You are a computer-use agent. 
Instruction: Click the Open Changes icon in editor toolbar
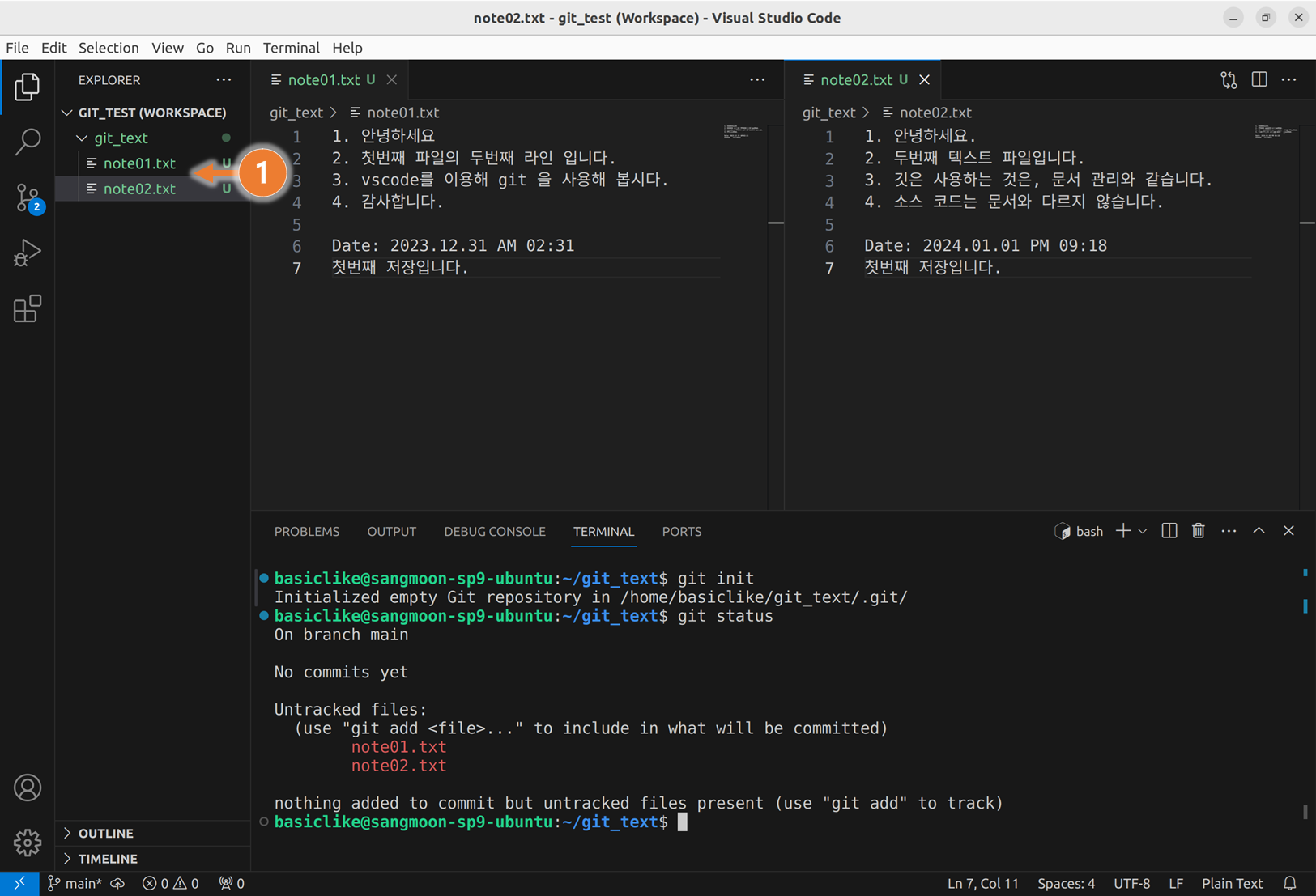click(1229, 79)
